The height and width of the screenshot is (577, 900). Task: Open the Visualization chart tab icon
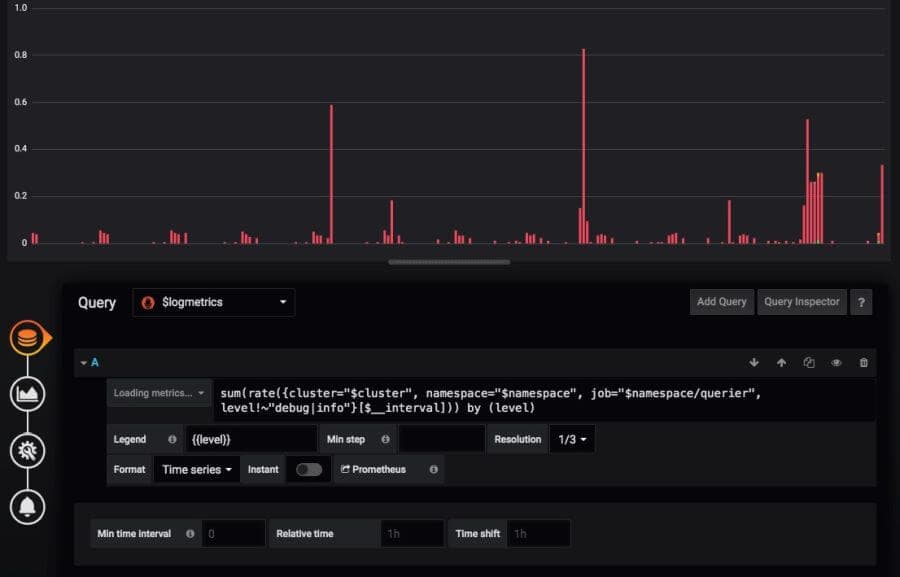point(28,394)
